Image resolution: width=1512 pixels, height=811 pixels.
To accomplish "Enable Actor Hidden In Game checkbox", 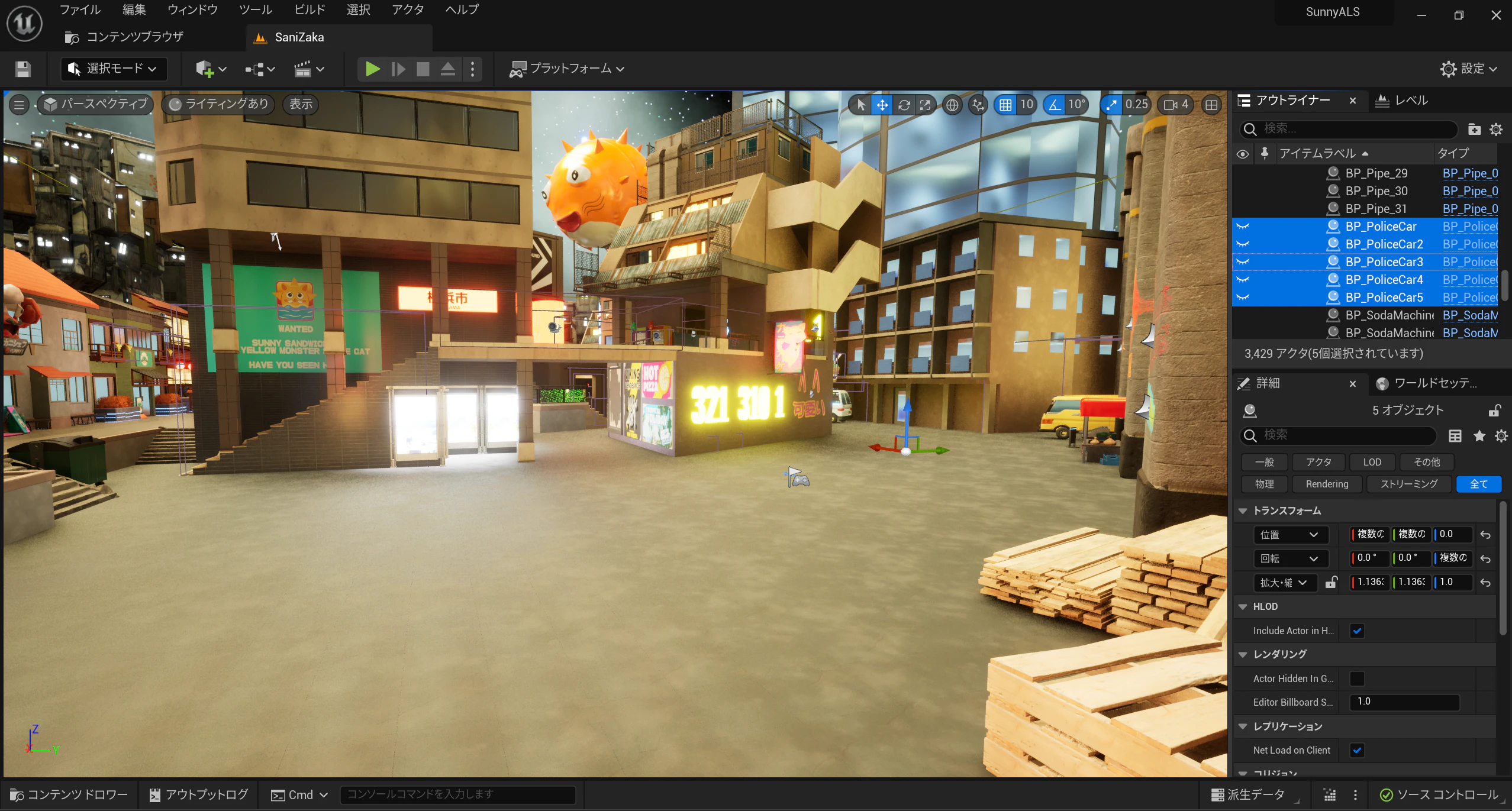I will [x=1357, y=678].
